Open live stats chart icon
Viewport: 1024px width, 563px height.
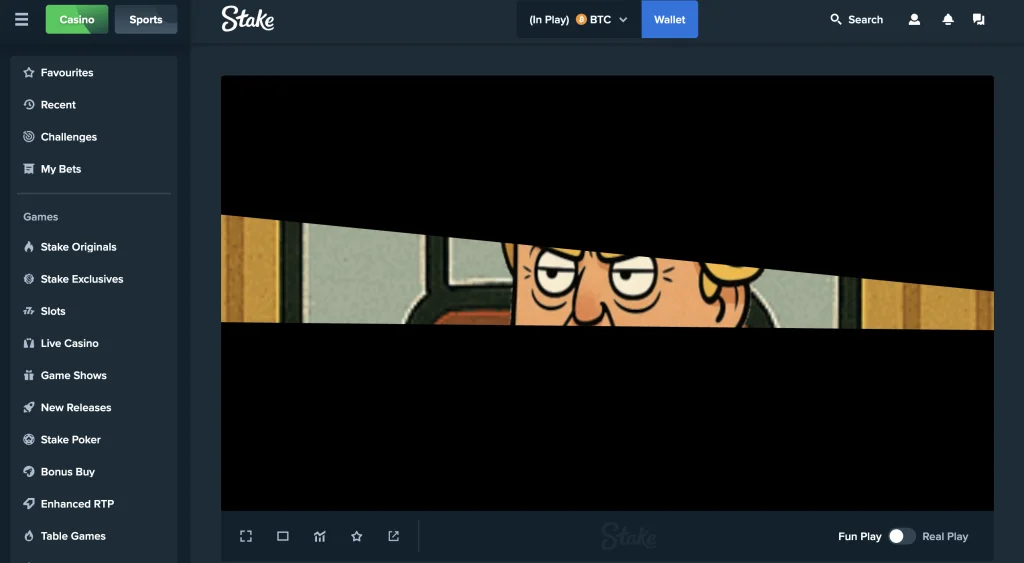point(319,536)
